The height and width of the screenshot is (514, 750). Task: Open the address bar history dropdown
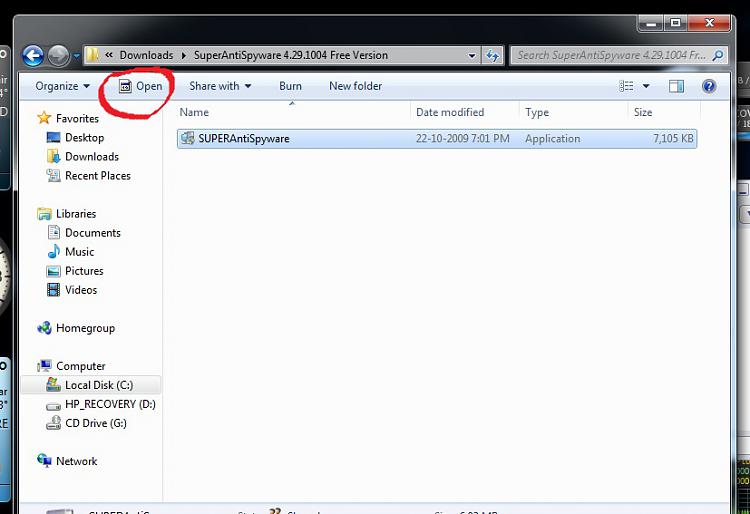pos(472,55)
